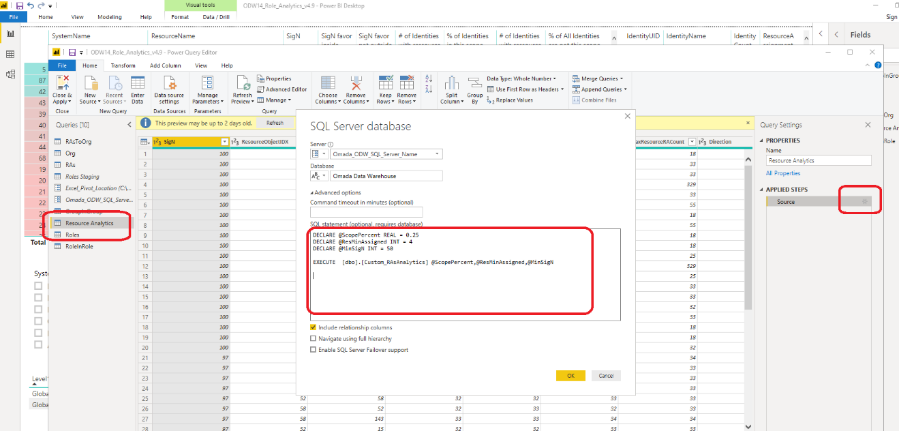Click Enter Data icon
Screen dimensions: 899x431
tap(138, 83)
